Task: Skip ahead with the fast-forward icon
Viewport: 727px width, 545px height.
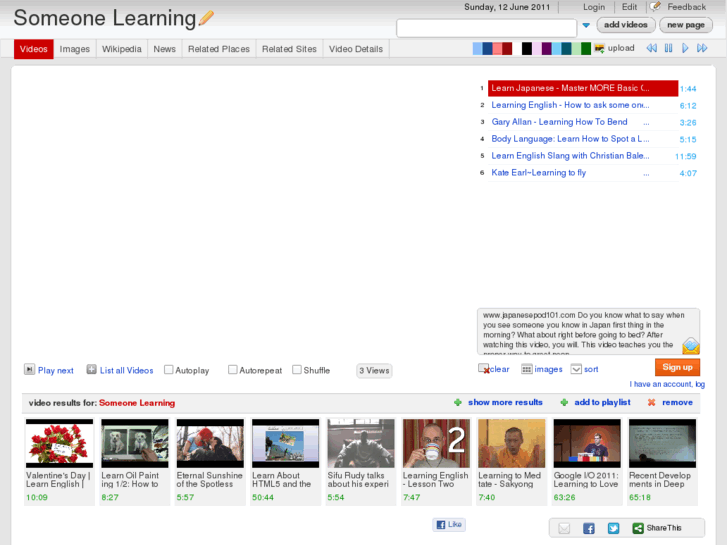Action: tap(702, 48)
